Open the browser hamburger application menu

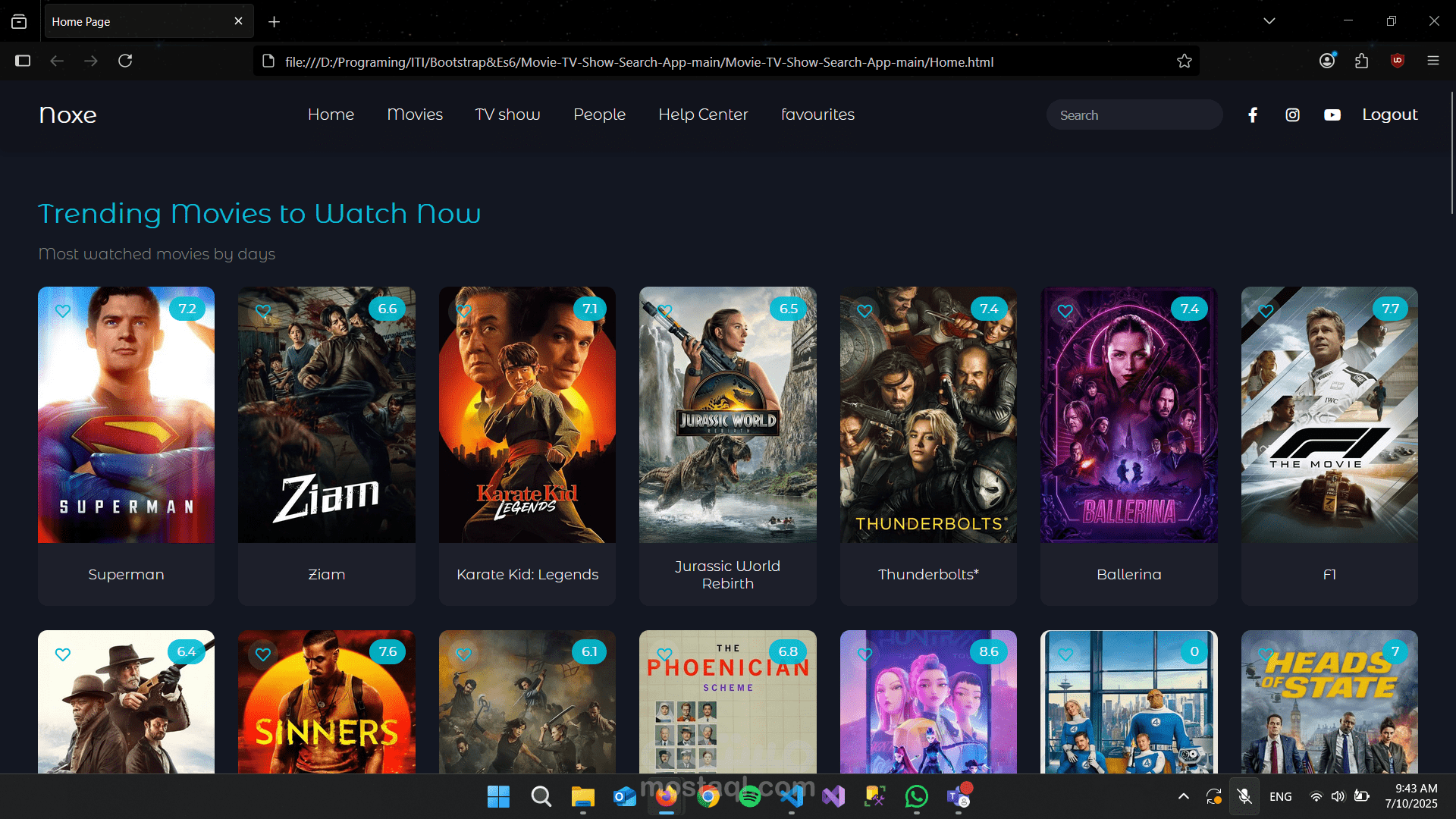pyautogui.click(x=1433, y=61)
